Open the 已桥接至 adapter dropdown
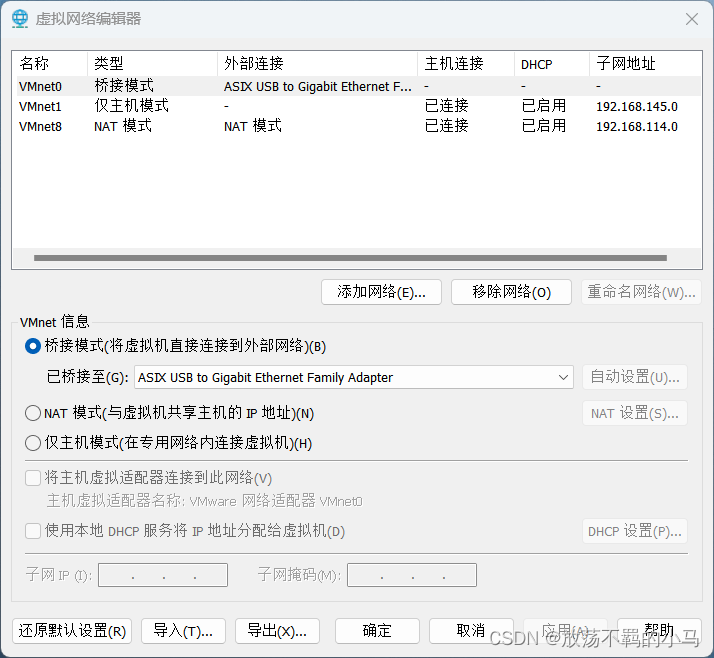Image resolution: width=714 pixels, height=658 pixels. (x=353, y=377)
